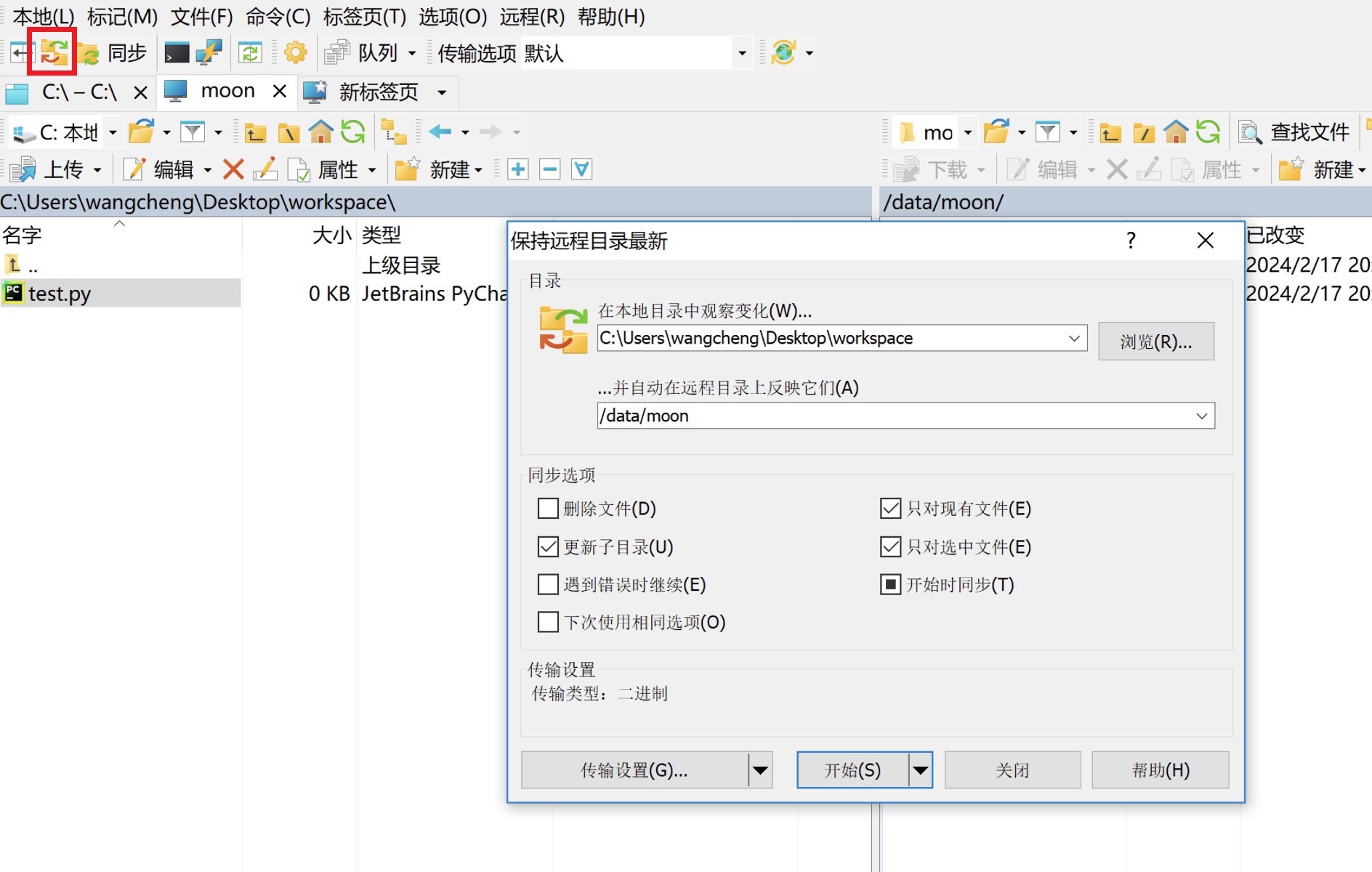Viewport: 1372px width, 872px height.
Task: Click the select files plus icon
Action: [x=518, y=169]
